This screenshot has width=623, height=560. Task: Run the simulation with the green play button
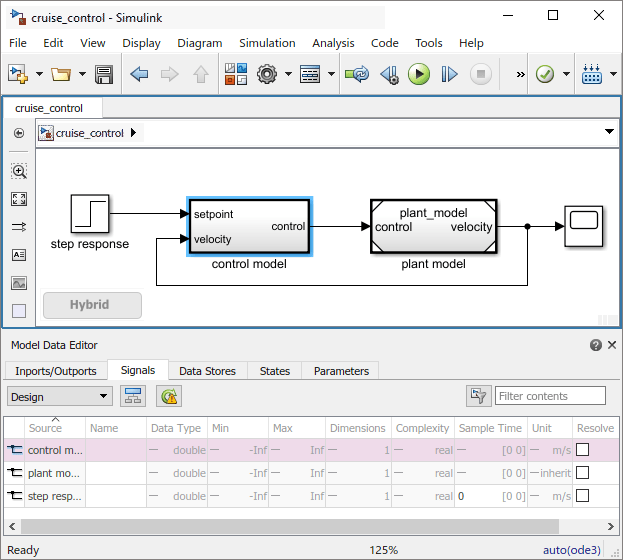pyautogui.click(x=419, y=74)
